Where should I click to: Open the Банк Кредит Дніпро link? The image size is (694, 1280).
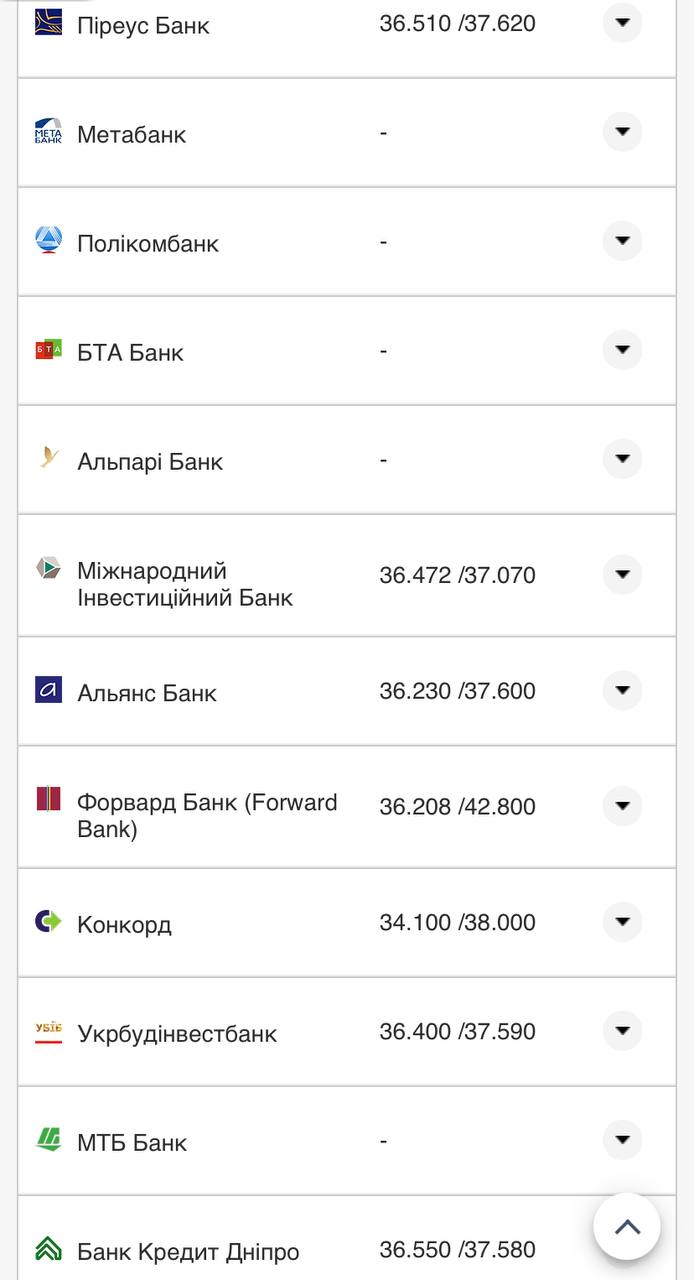[x=188, y=1251]
